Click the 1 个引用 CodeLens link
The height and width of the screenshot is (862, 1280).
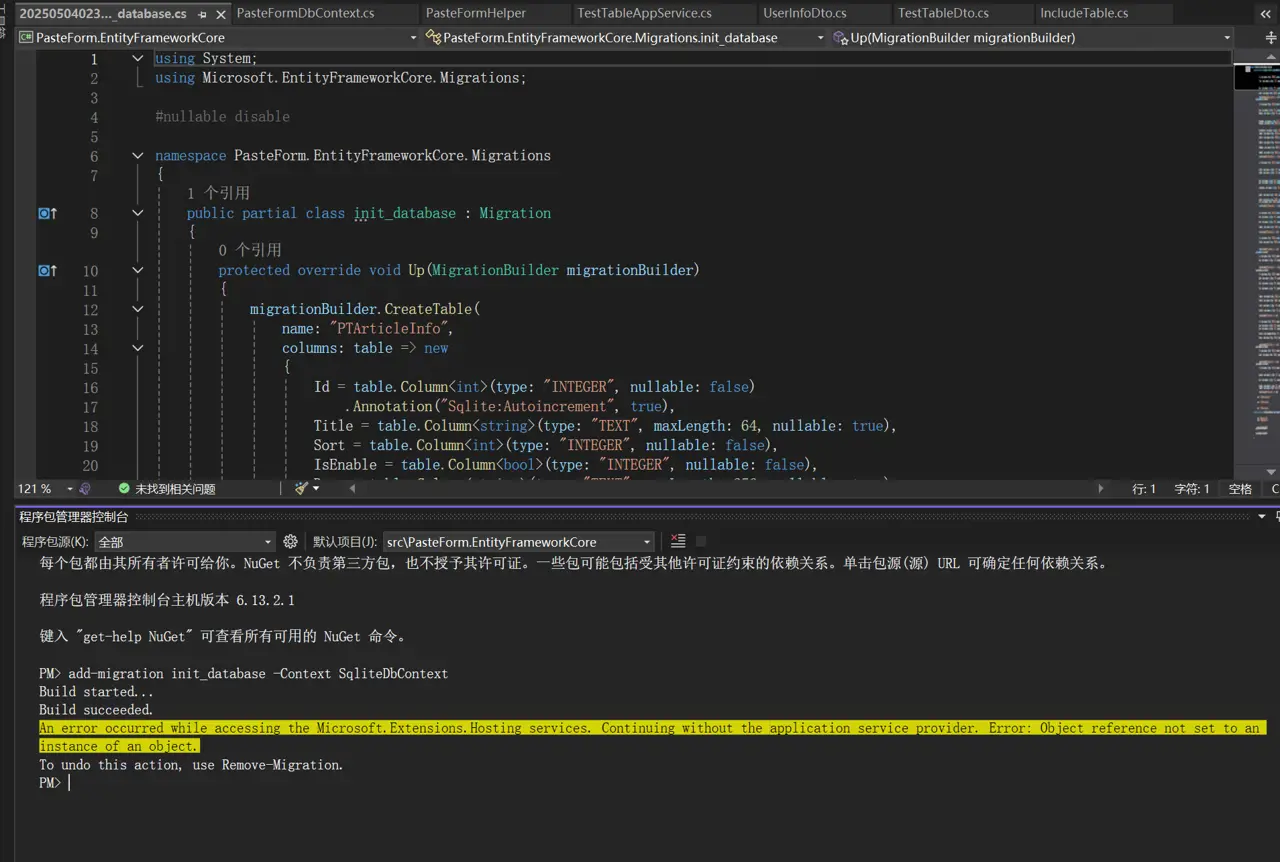218,193
